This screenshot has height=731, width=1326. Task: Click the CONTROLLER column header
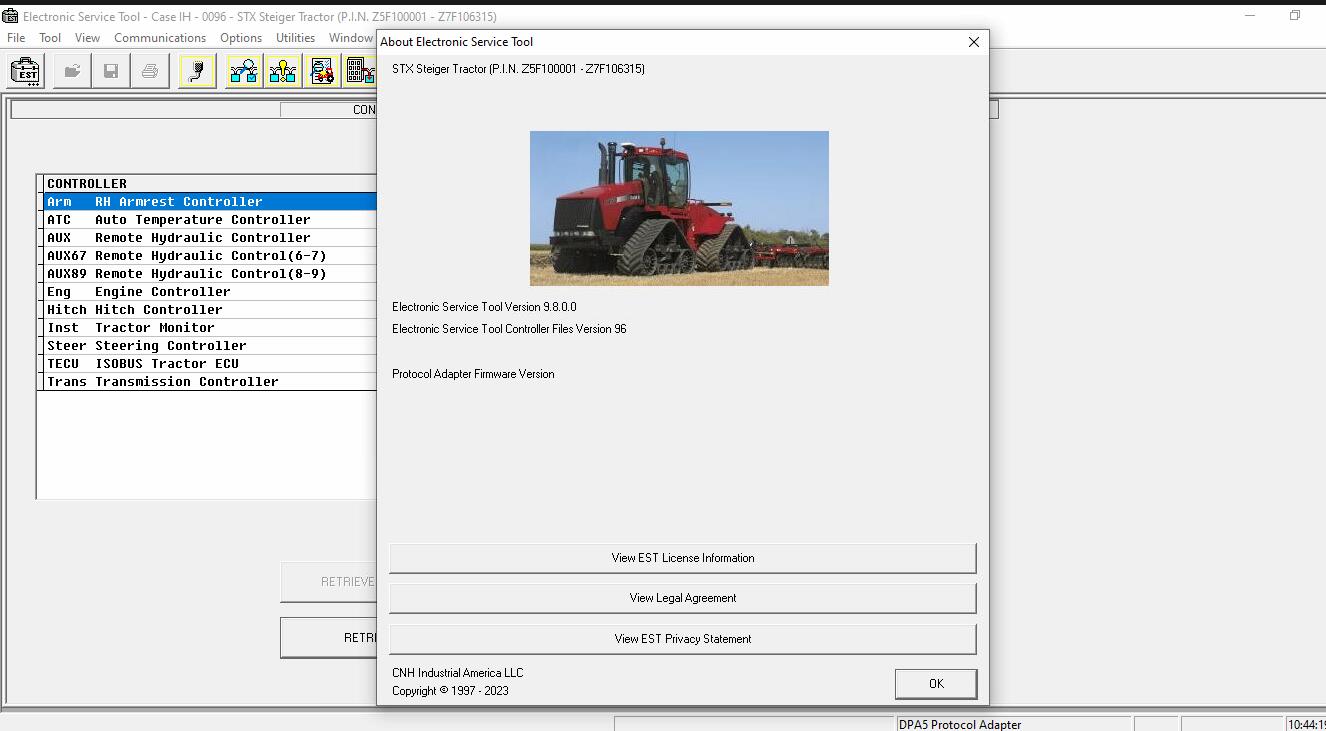pyautogui.click(x=209, y=184)
